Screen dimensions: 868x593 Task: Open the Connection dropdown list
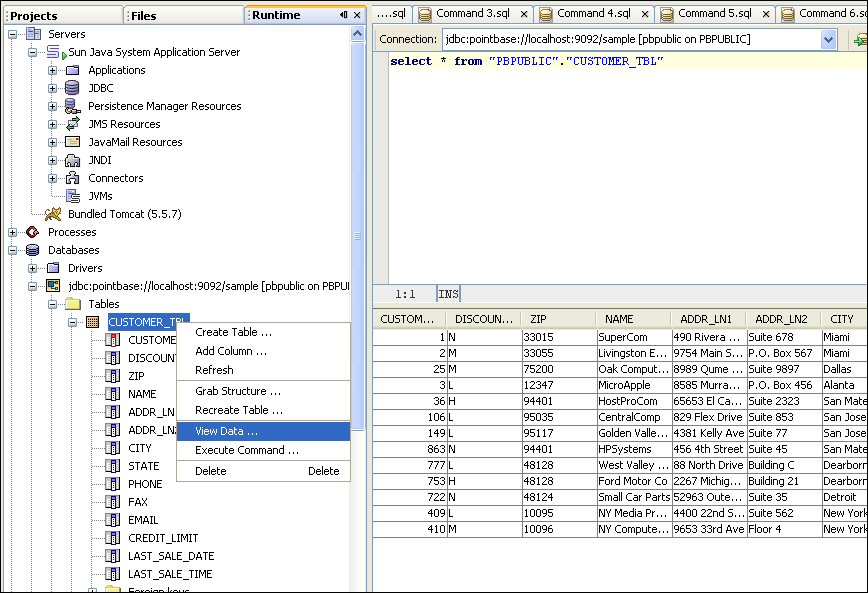[x=828, y=40]
